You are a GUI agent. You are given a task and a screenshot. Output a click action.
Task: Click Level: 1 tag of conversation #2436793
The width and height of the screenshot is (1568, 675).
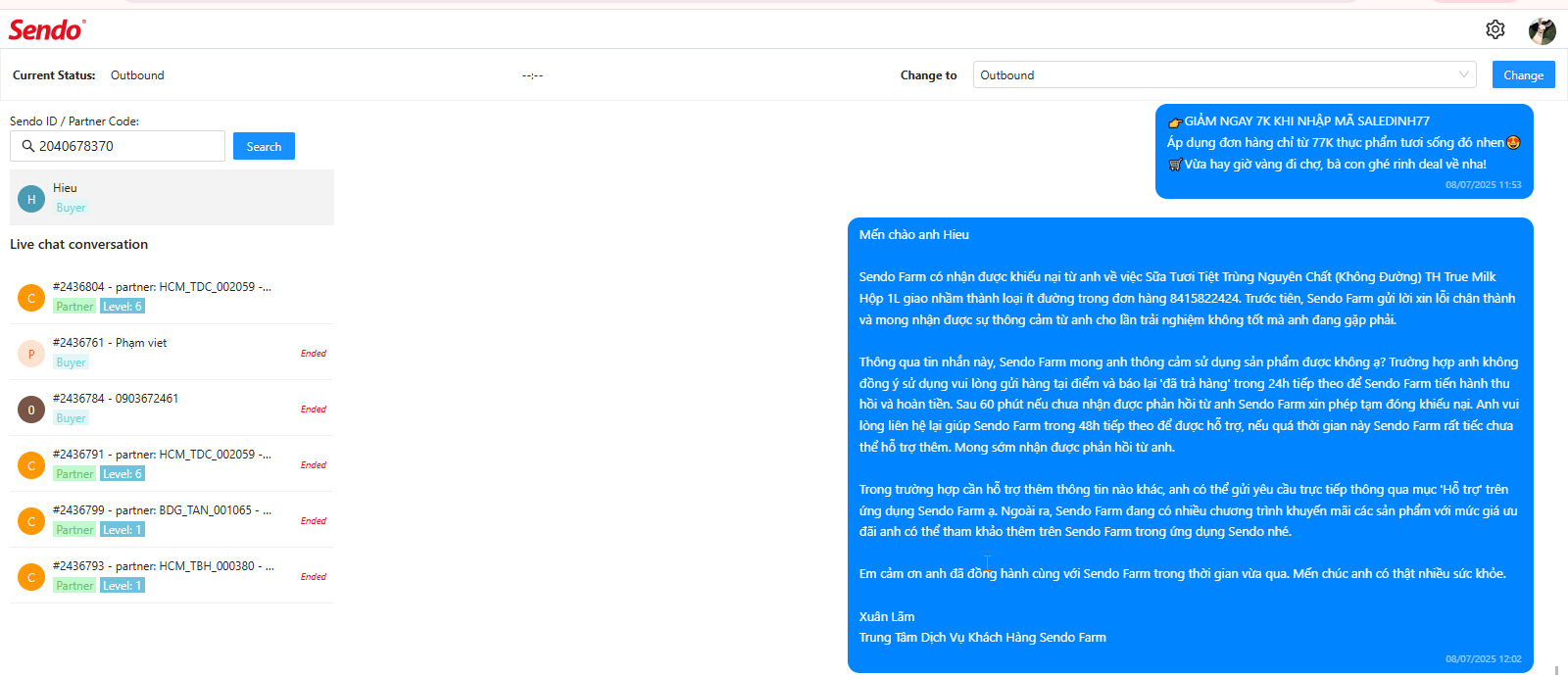click(x=122, y=586)
